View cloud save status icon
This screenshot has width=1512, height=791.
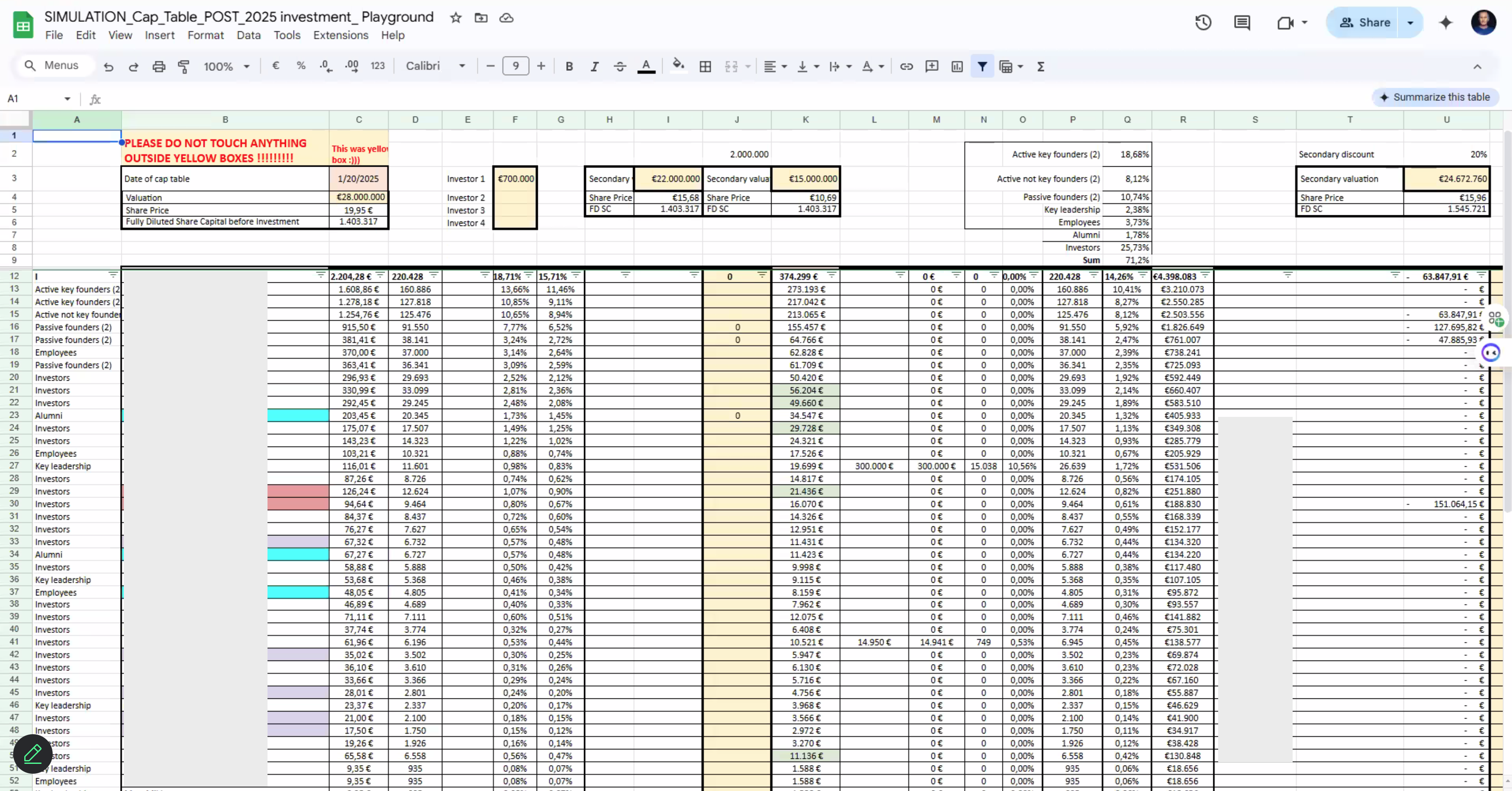click(x=506, y=18)
